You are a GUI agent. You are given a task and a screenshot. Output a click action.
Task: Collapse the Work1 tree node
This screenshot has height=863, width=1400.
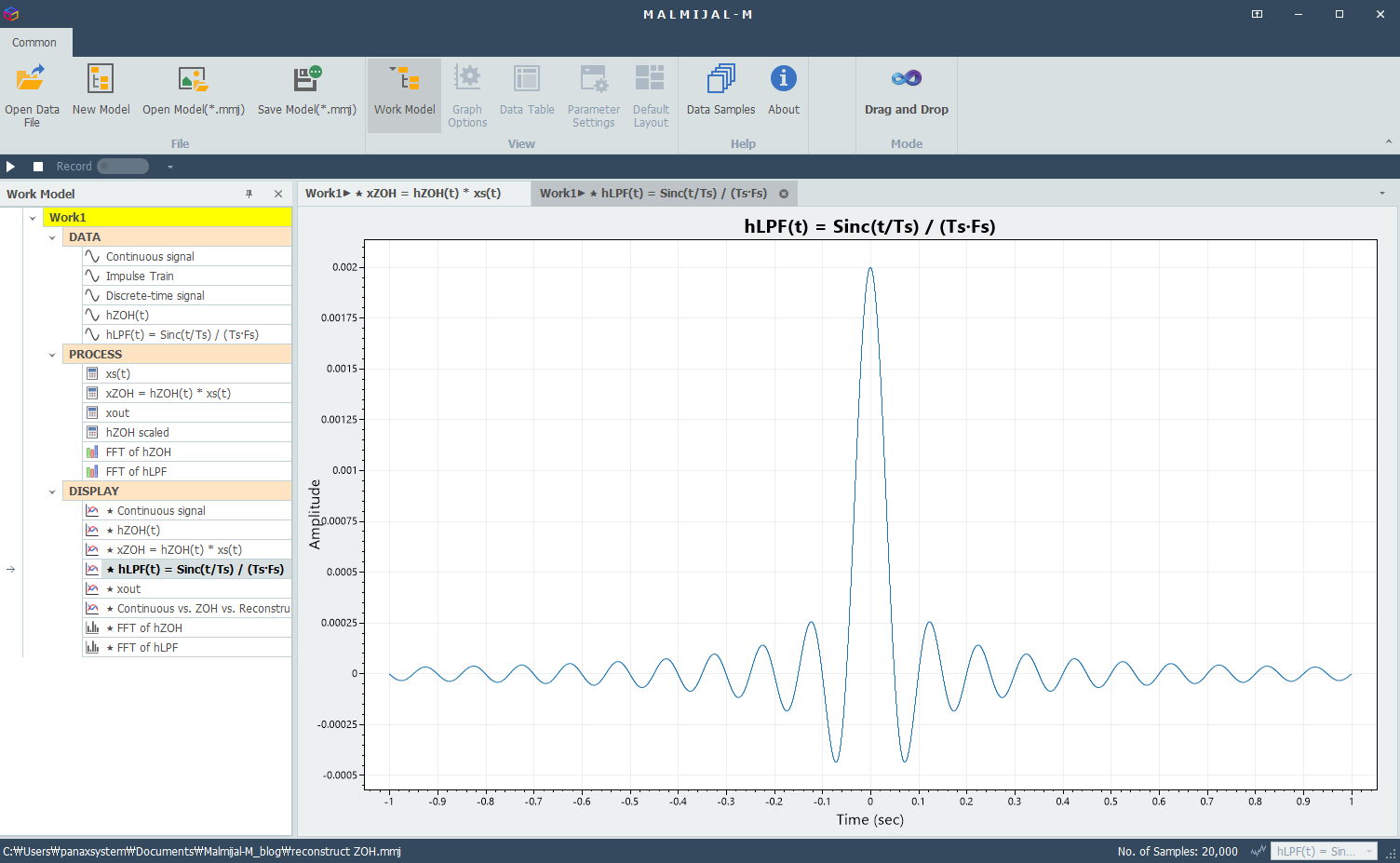pyautogui.click(x=33, y=218)
